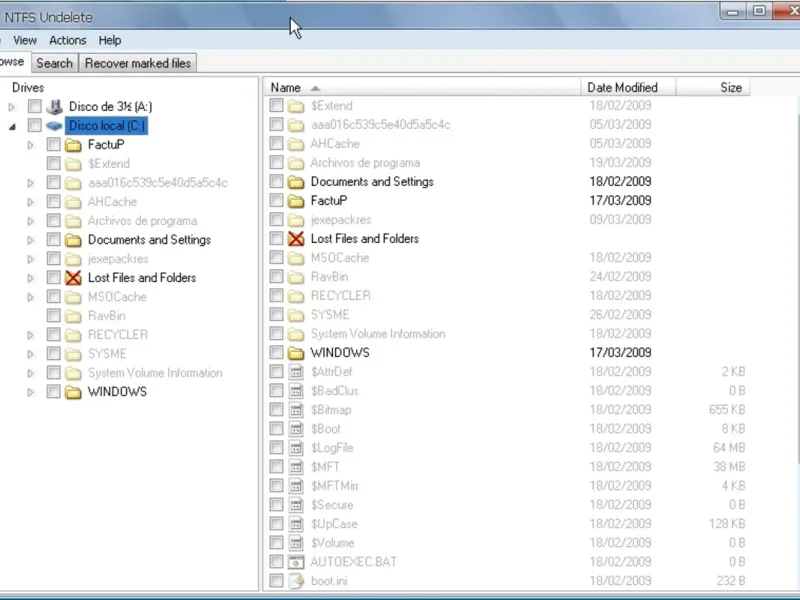Click the WINDOWS folder icon in the tree

[x=73, y=392]
